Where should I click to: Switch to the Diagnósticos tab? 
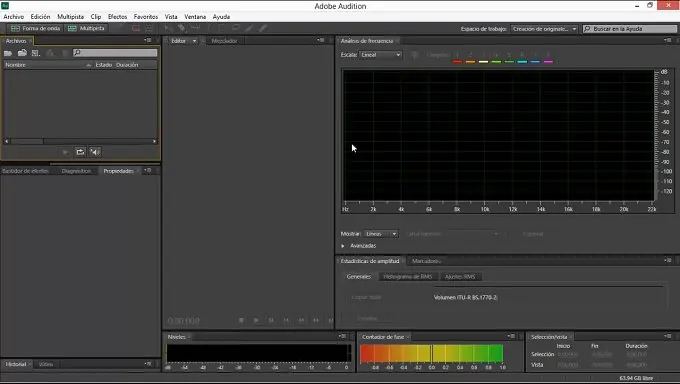pos(76,171)
